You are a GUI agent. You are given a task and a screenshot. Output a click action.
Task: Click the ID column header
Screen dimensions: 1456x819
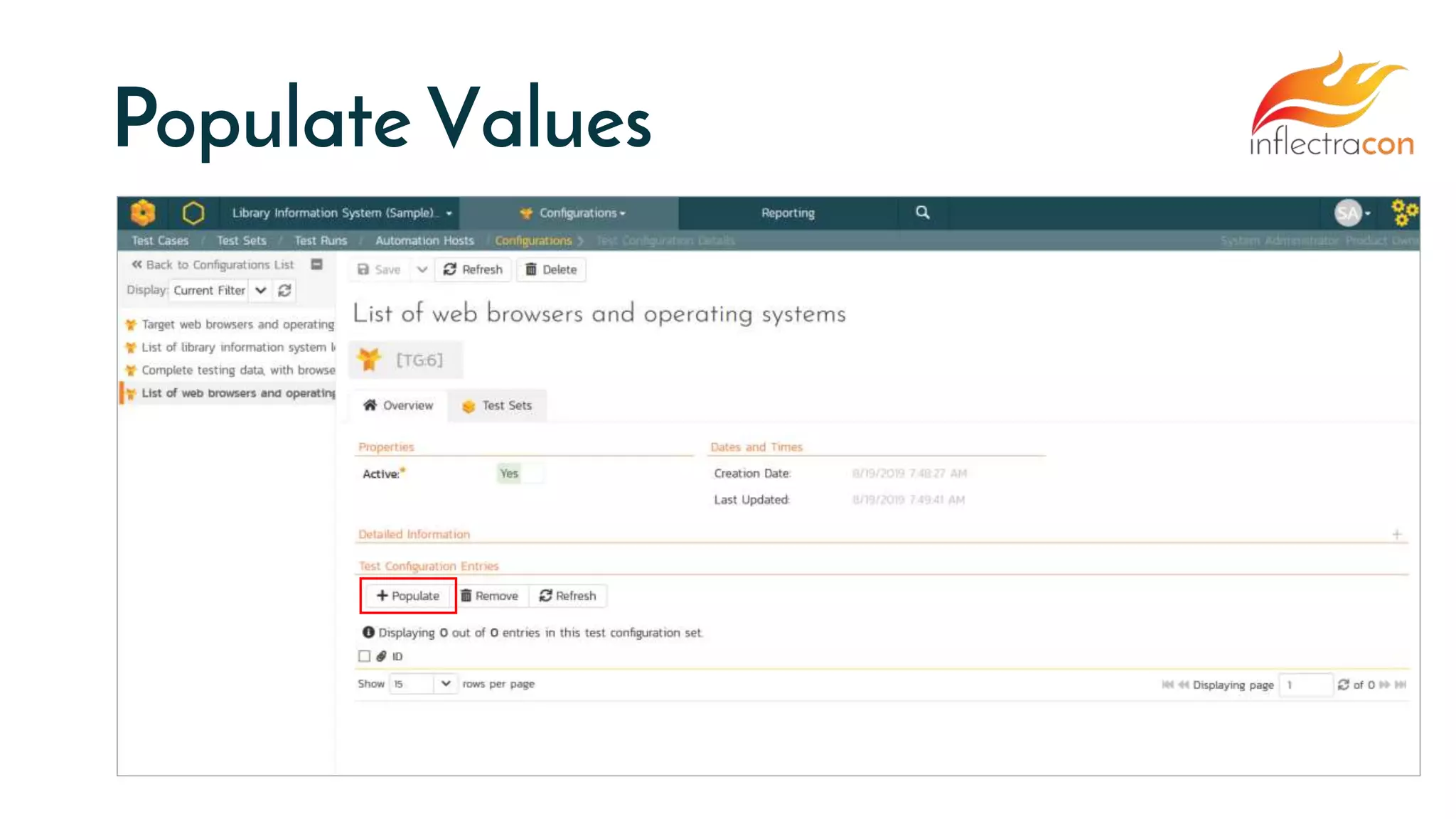(x=397, y=656)
